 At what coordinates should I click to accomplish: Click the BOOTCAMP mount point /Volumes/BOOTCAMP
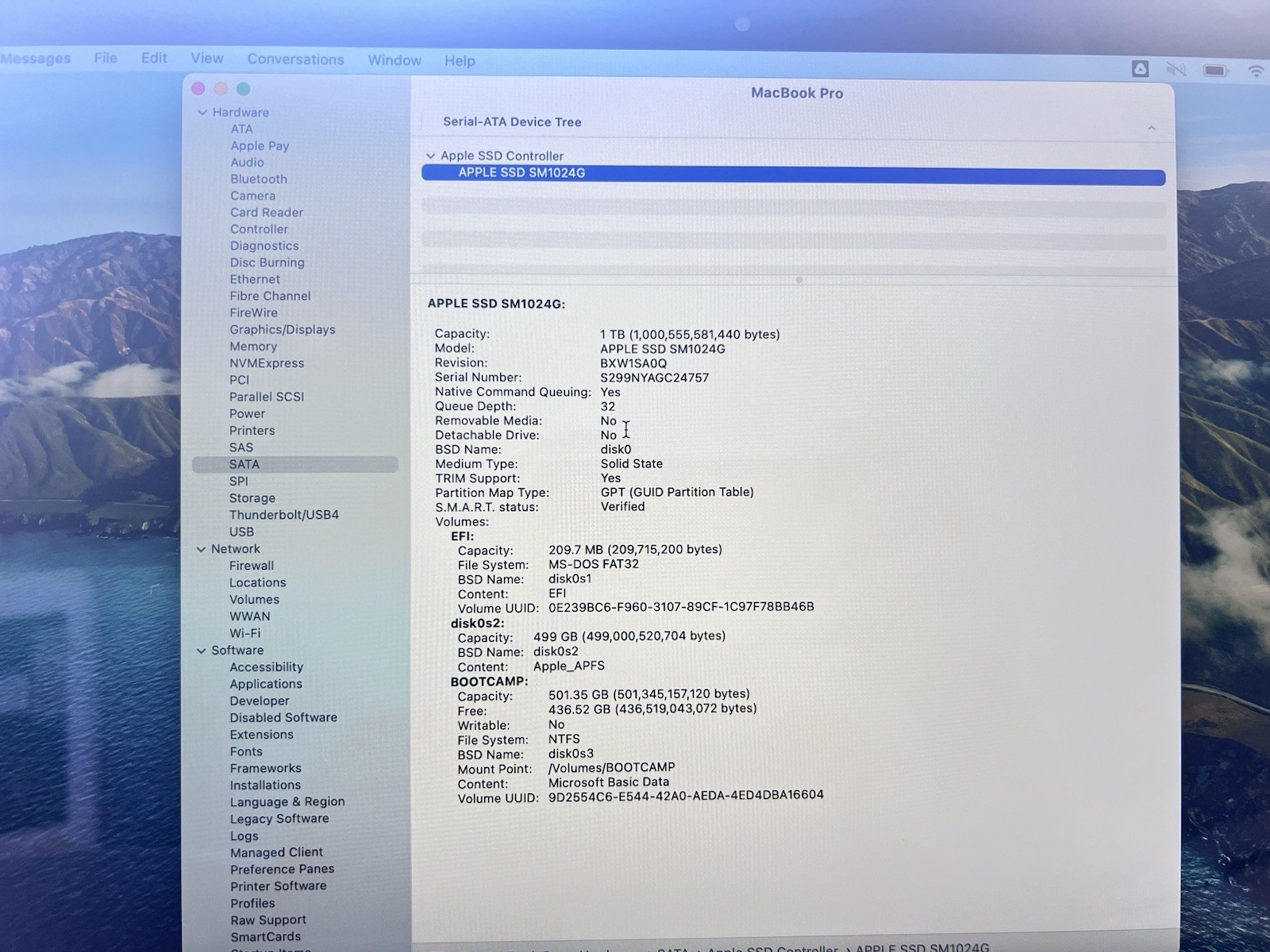pyautogui.click(x=611, y=768)
